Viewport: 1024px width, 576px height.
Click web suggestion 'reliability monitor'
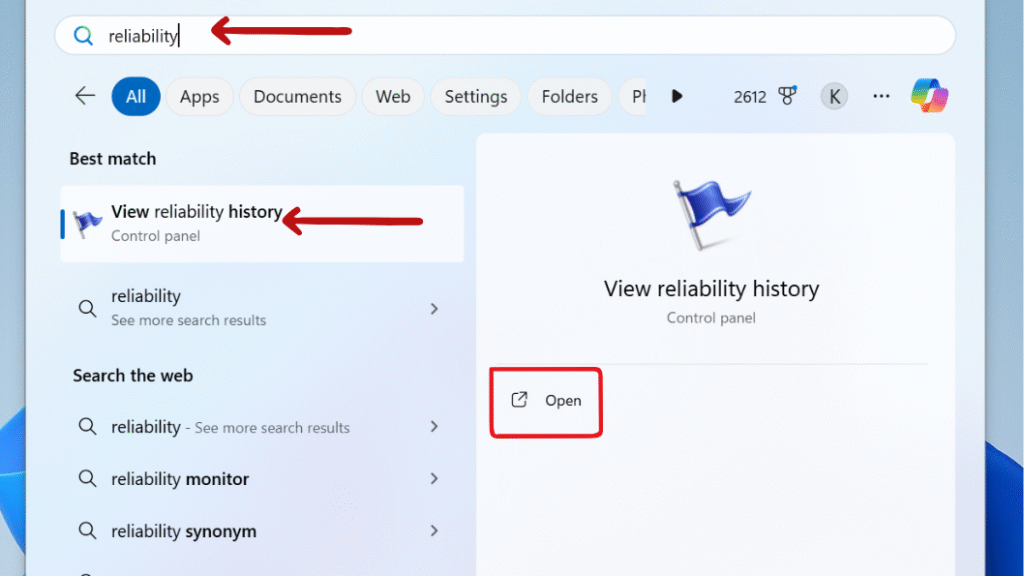pos(263,479)
